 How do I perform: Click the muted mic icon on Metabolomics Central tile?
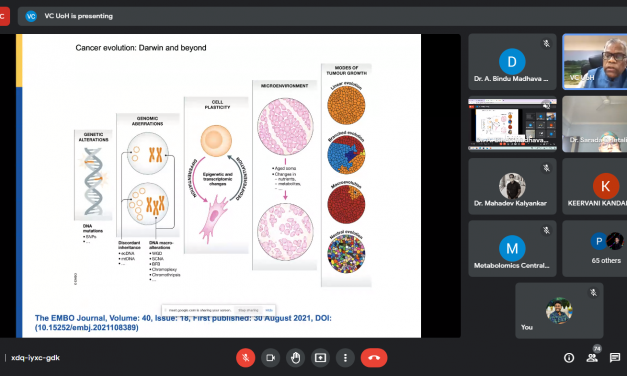tap(546, 230)
